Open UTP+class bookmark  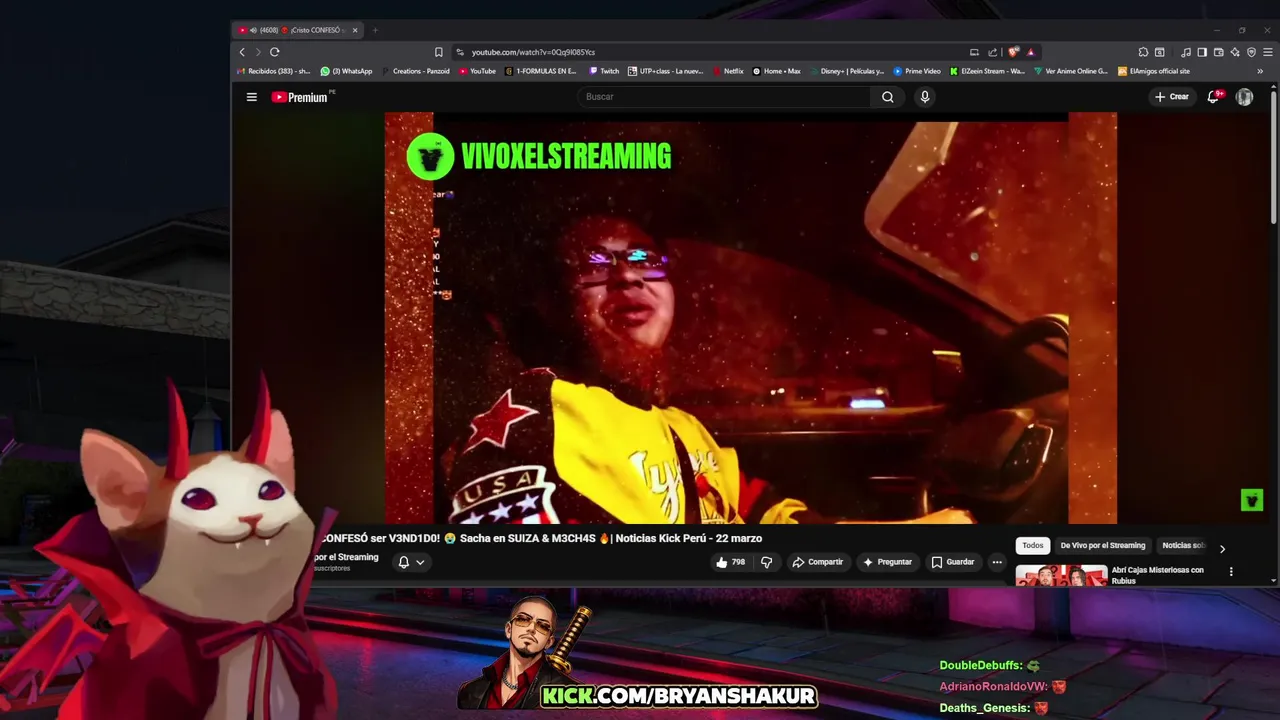point(666,71)
